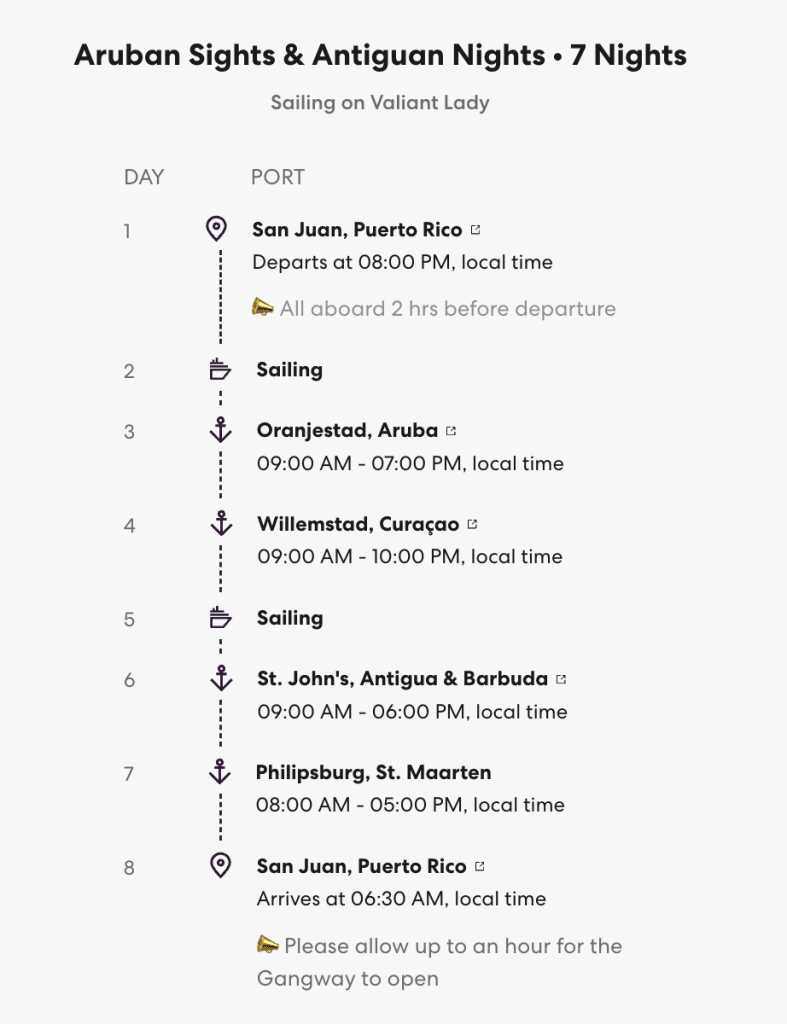
Task: Open the St. John's, Antigua & Barbuda link
Action: (x=402, y=679)
